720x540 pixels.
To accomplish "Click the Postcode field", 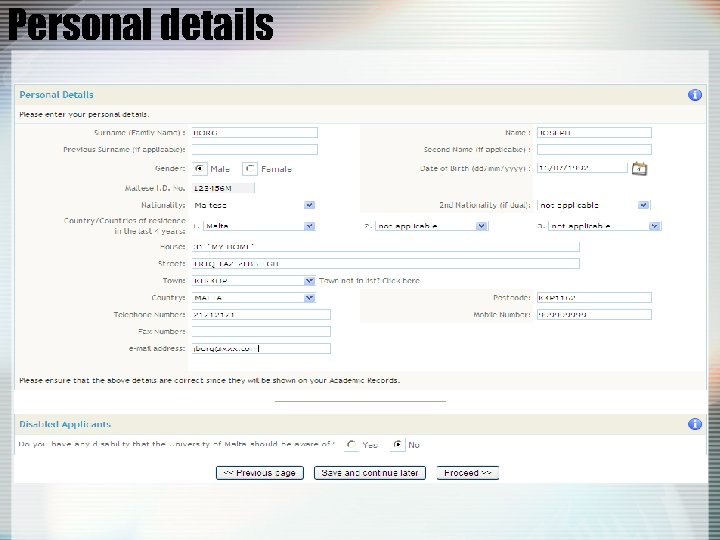I will (594, 298).
